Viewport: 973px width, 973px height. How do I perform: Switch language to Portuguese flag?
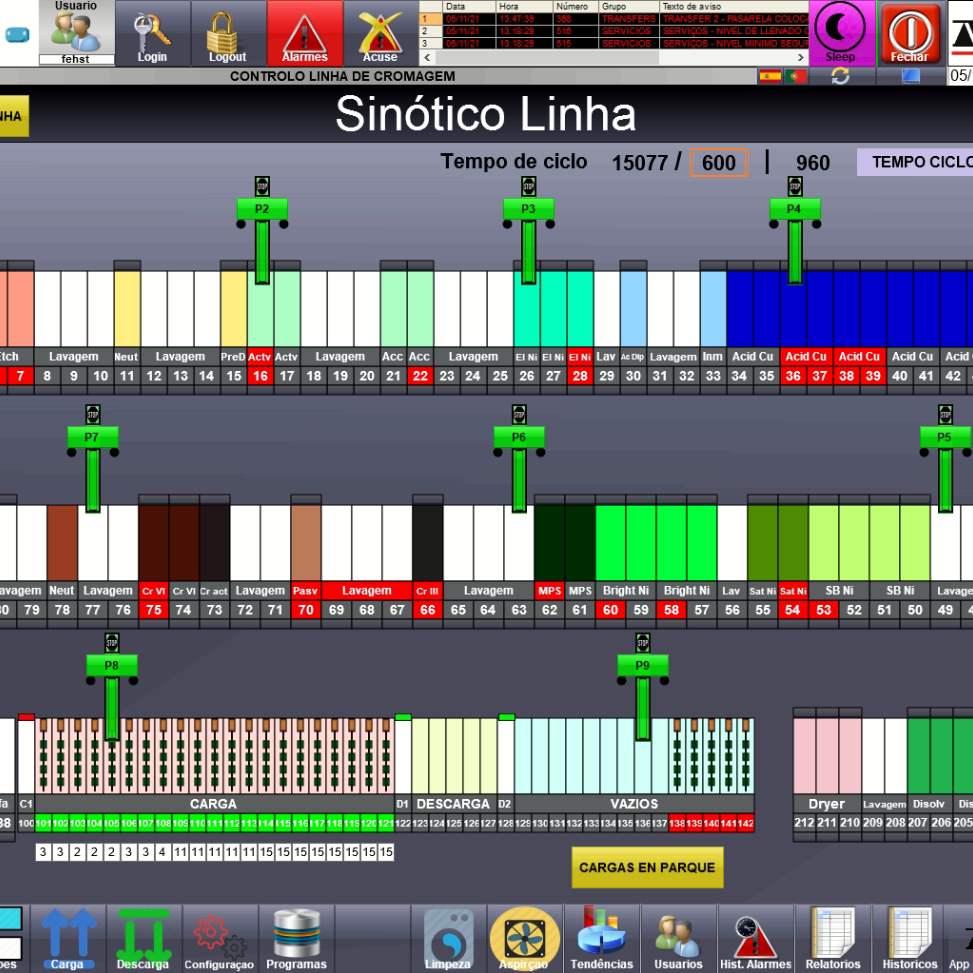pos(796,76)
